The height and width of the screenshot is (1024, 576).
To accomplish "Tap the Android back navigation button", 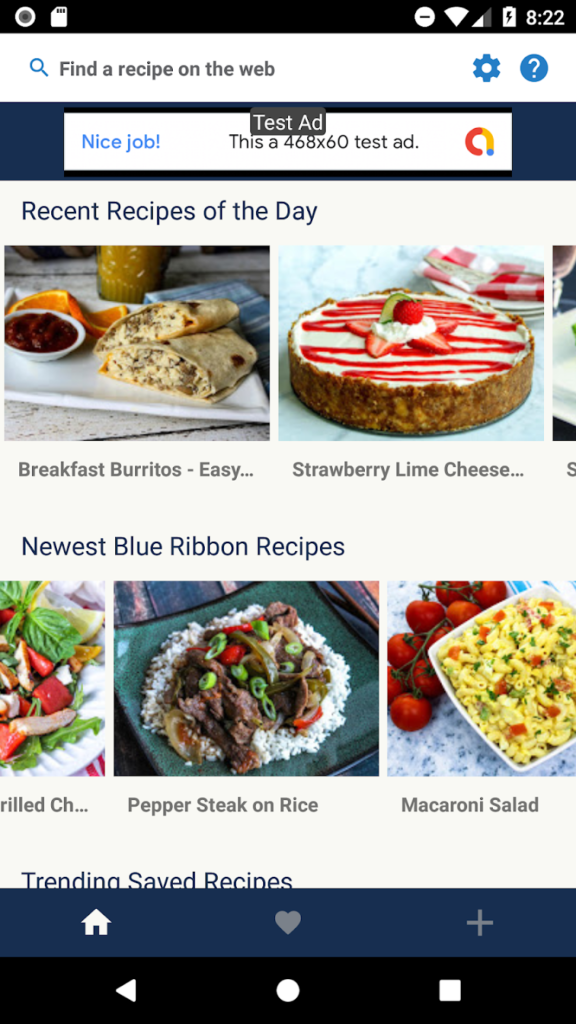I will pyautogui.click(x=125, y=990).
